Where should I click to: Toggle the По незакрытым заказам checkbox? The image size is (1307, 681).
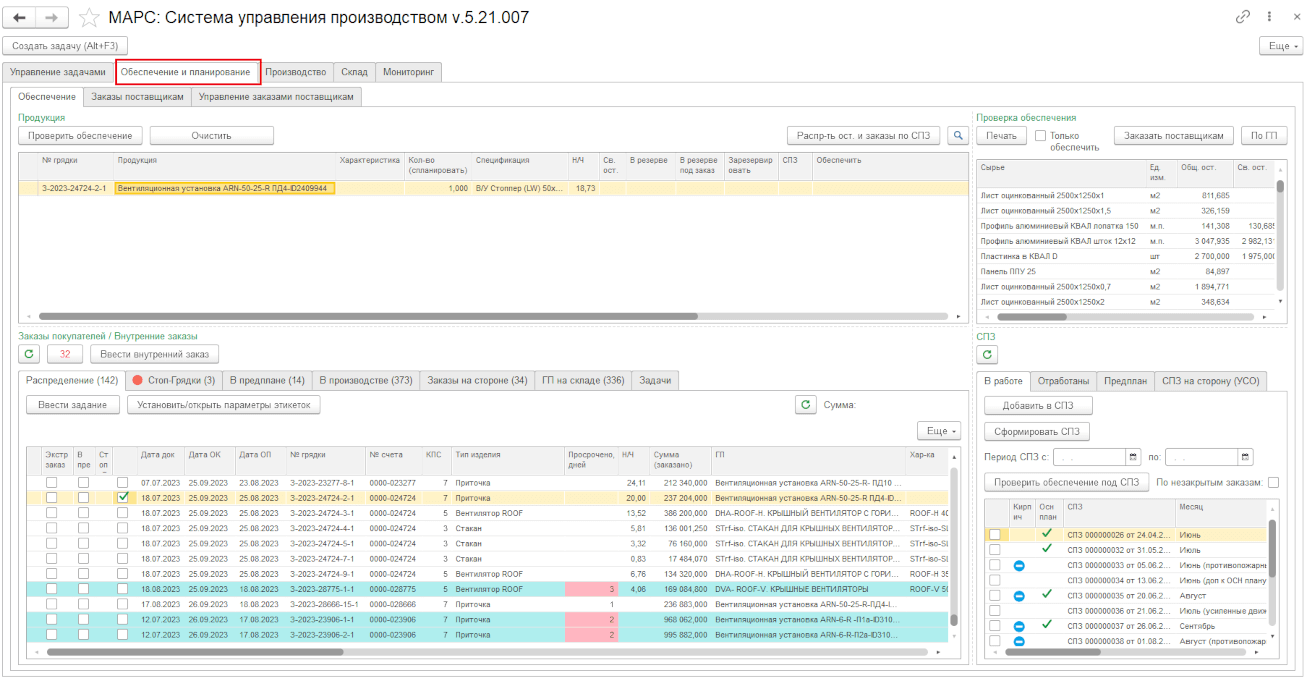tap(1273, 482)
